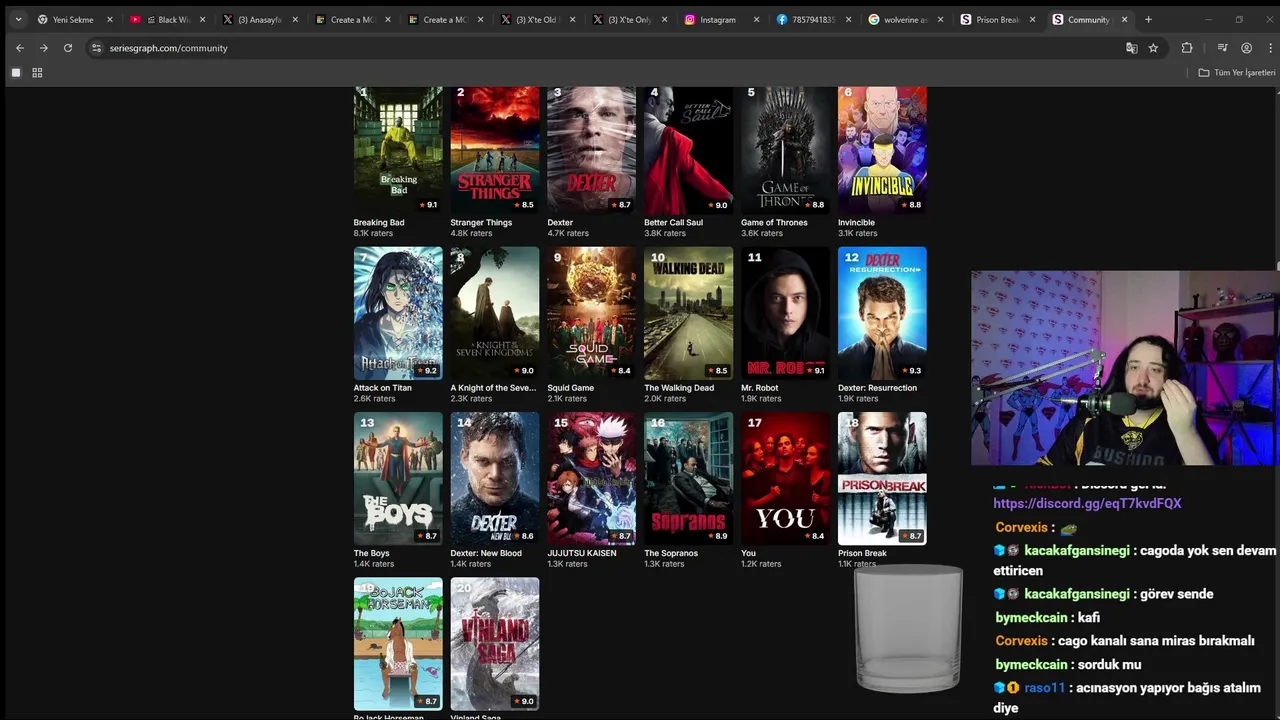Open the Stranger Things poster
1280x720 pixels.
point(495,149)
